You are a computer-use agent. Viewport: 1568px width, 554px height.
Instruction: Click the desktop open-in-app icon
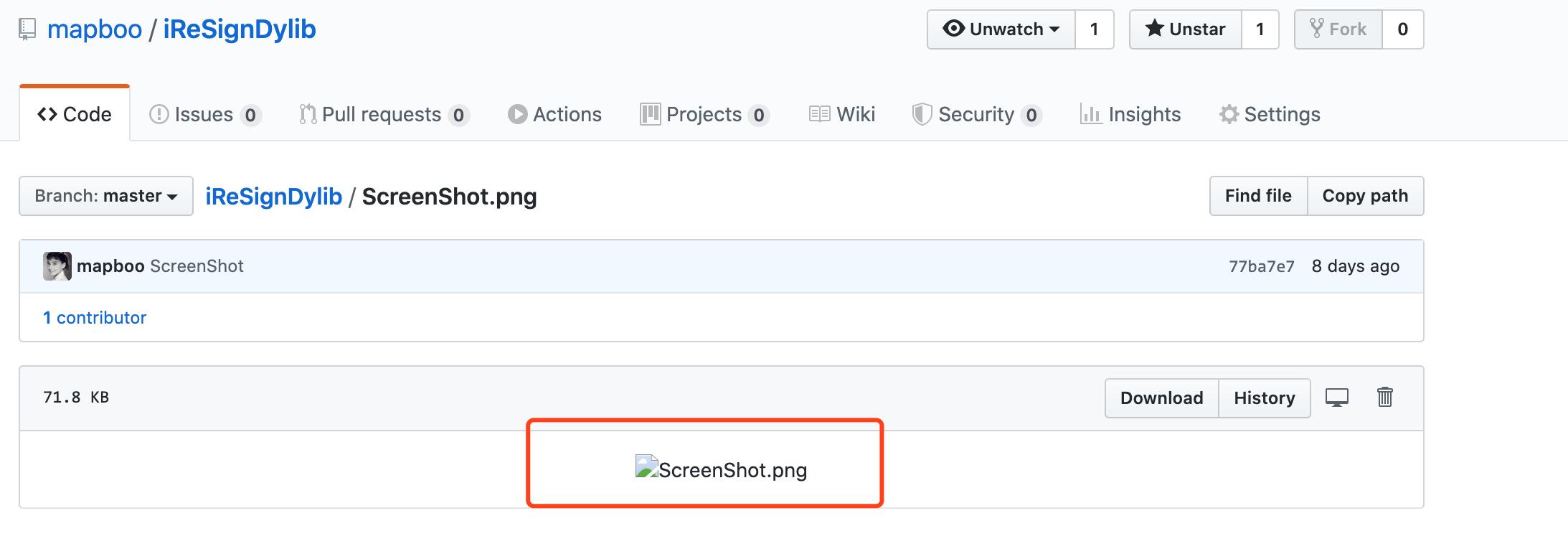[1336, 398]
